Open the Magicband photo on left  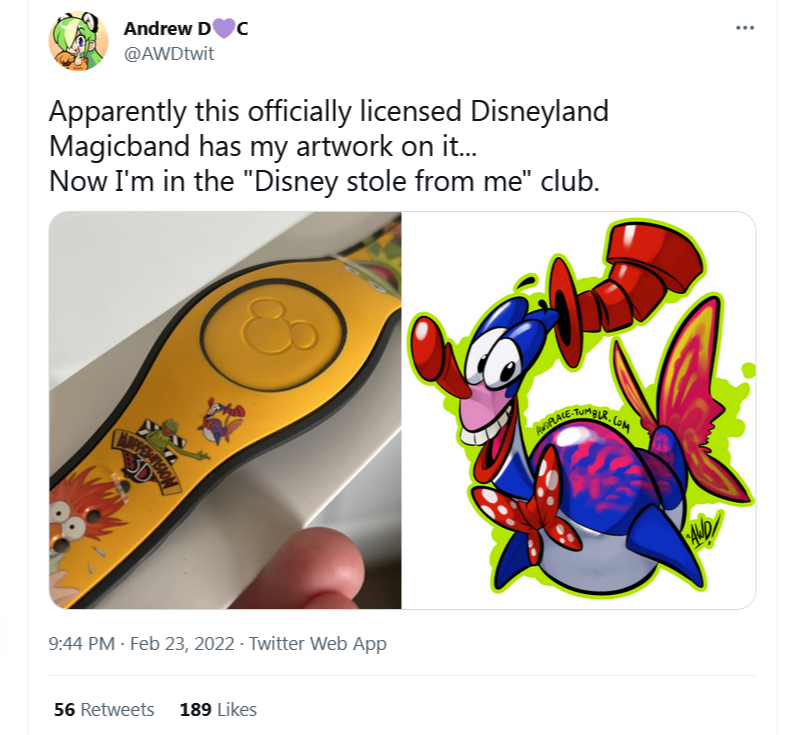(225, 410)
